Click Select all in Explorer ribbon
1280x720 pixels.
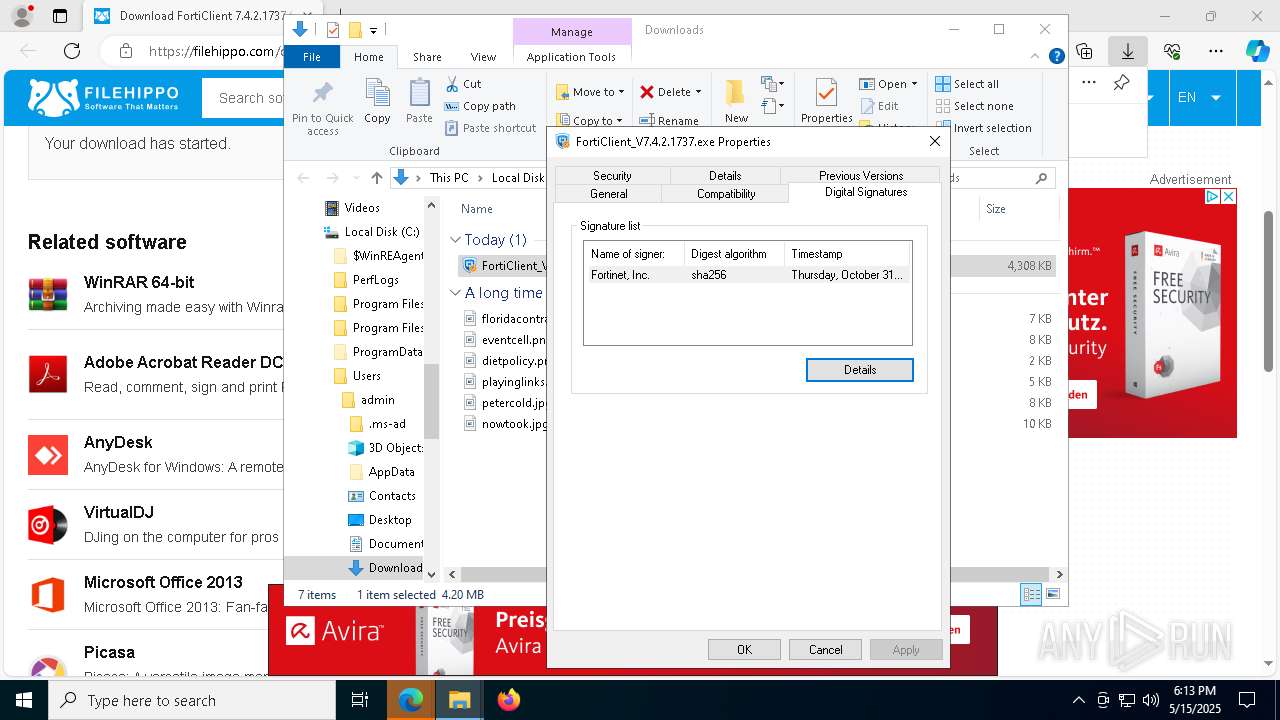(x=967, y=84)
